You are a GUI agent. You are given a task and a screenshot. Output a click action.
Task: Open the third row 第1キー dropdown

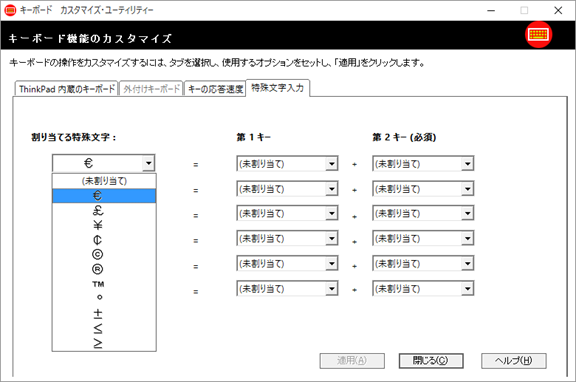coord(331,213)
